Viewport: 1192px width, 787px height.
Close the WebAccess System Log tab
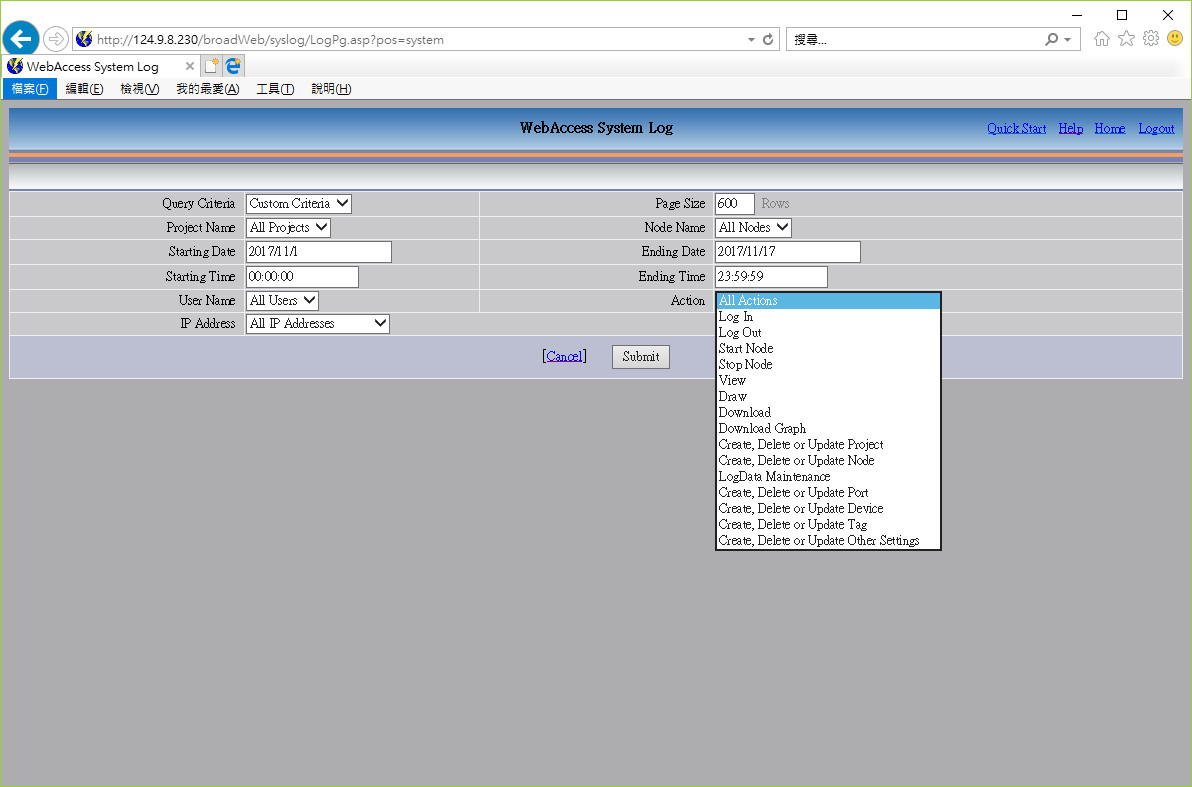[x=190, y=66]
